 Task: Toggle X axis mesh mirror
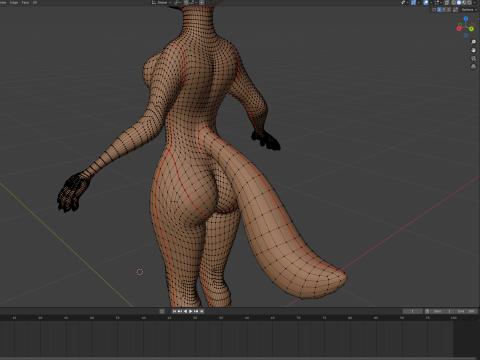[439, 9]
